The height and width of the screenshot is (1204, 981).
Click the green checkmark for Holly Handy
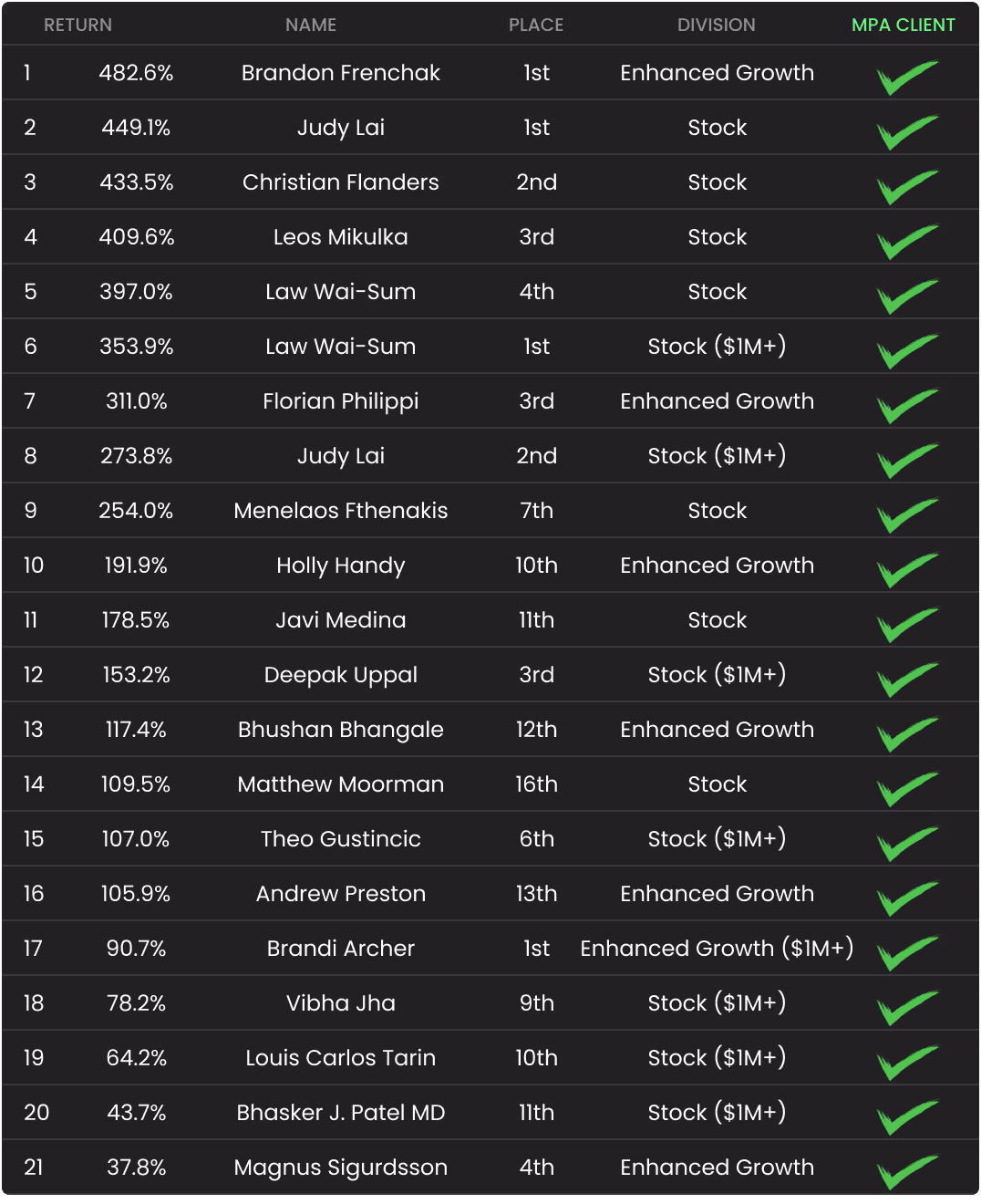pyautogui.click(x=906, y=570)
